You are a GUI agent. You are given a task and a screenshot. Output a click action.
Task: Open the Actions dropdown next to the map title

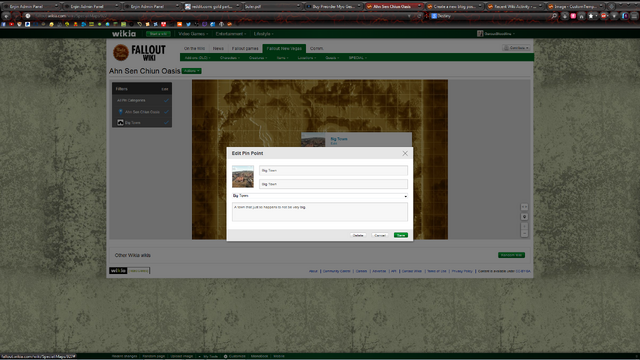click(x=191, y=71)
